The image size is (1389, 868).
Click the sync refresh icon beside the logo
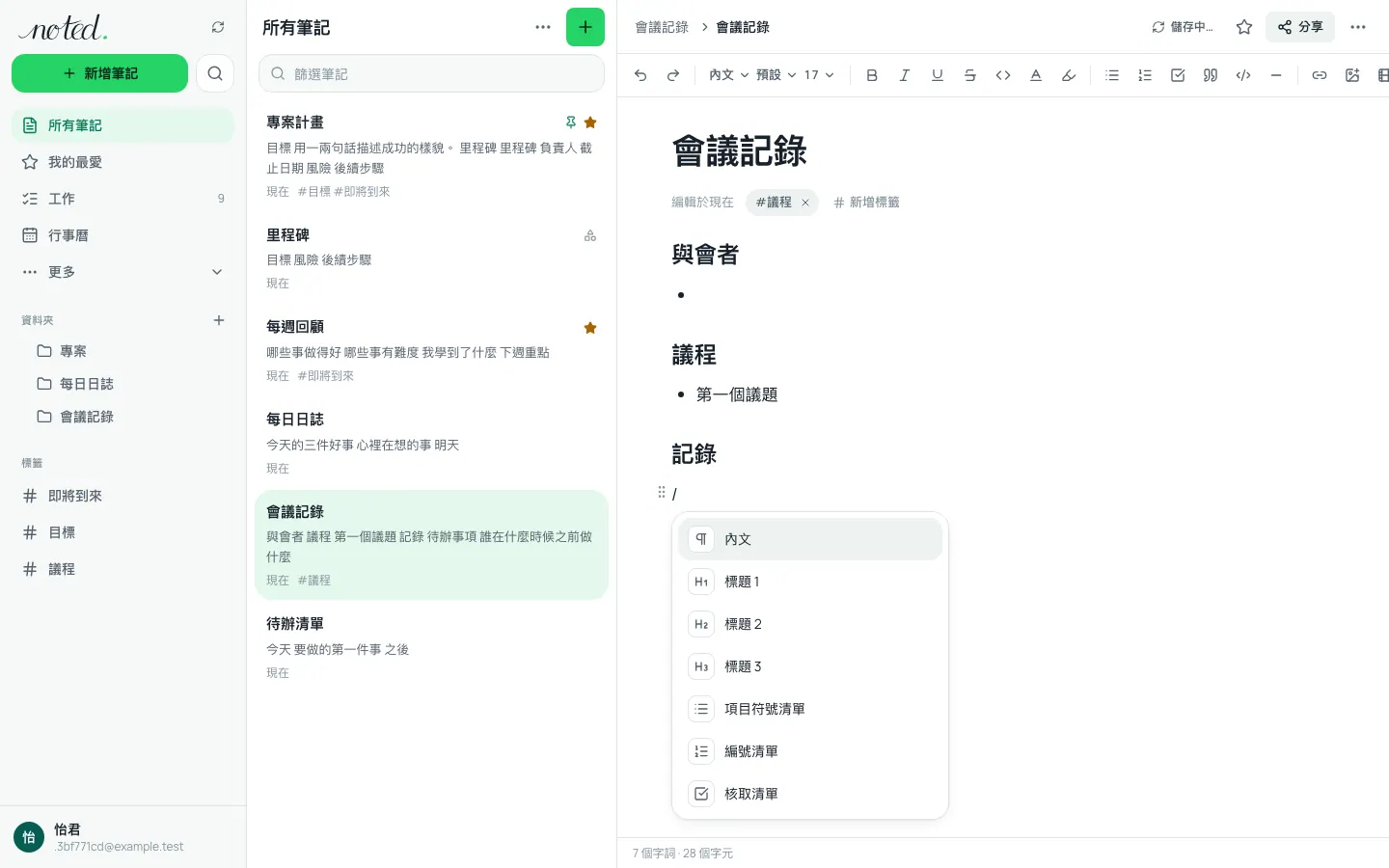pos(218,27)
